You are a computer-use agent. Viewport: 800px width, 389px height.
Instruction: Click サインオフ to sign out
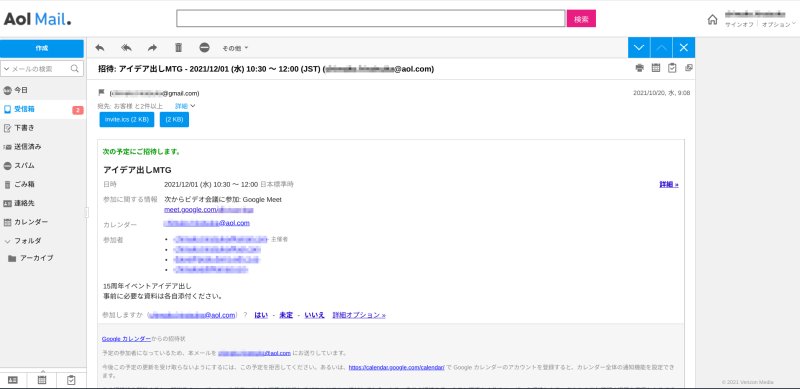click(739, 24)
